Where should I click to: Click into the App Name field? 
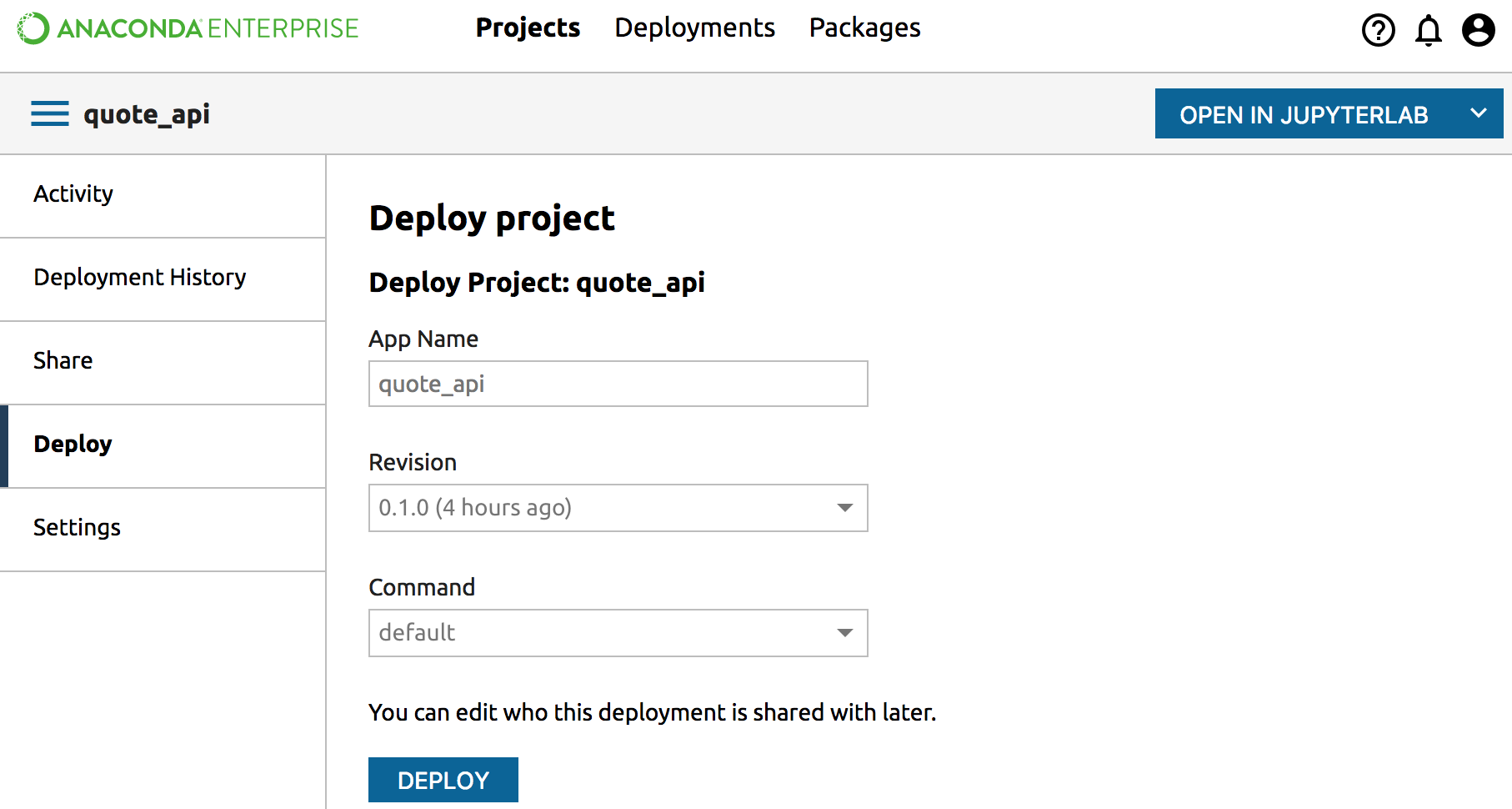(618, 384)
